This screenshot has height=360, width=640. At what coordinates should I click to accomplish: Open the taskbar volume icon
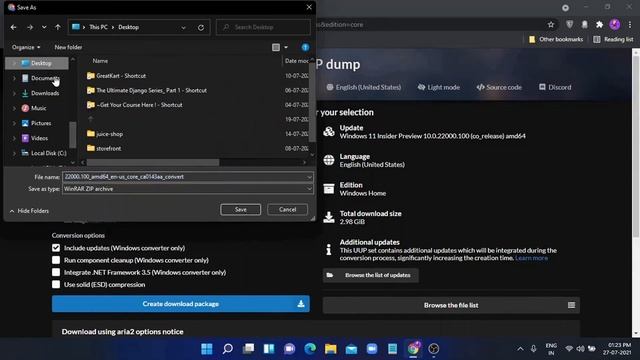pos(580,349)
